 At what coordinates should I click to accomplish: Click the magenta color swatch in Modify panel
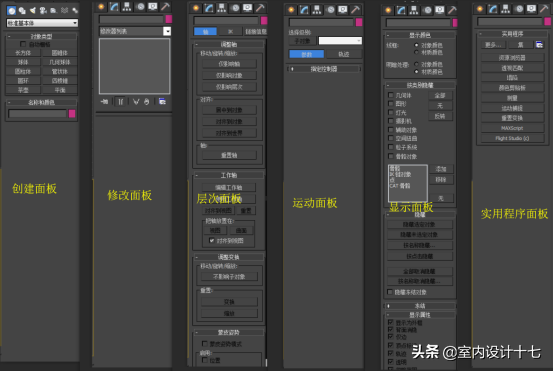(x=169, y=19)
